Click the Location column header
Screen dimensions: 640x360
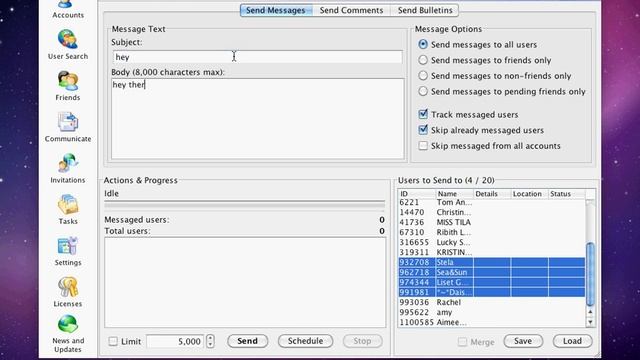(530, 194)
